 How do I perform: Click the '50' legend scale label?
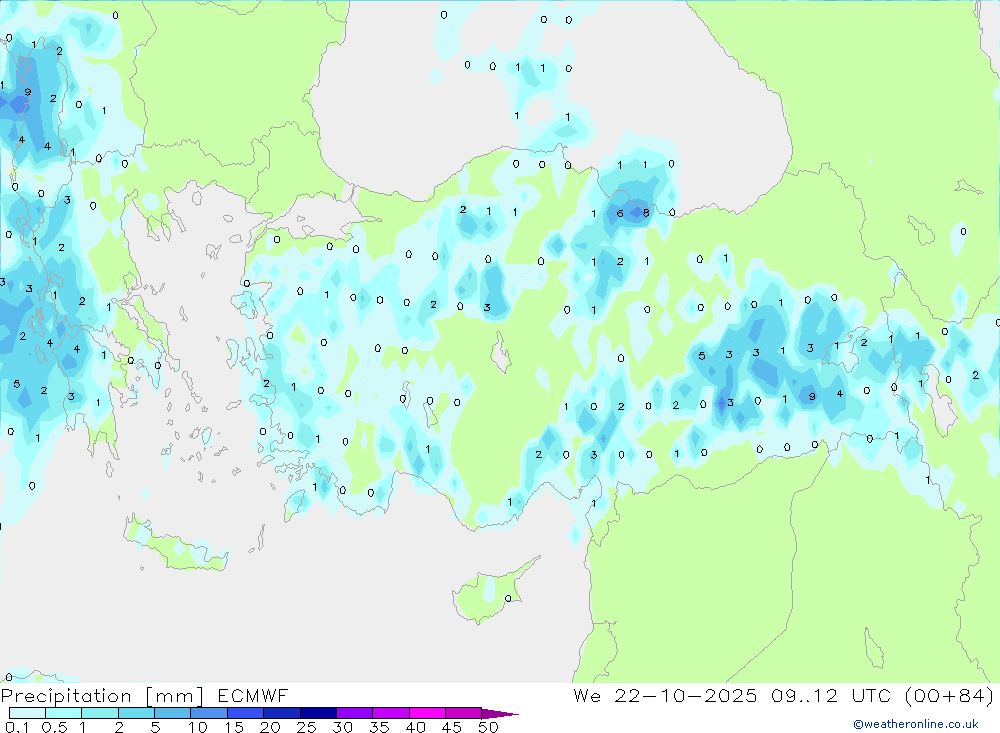pos(488,727)
